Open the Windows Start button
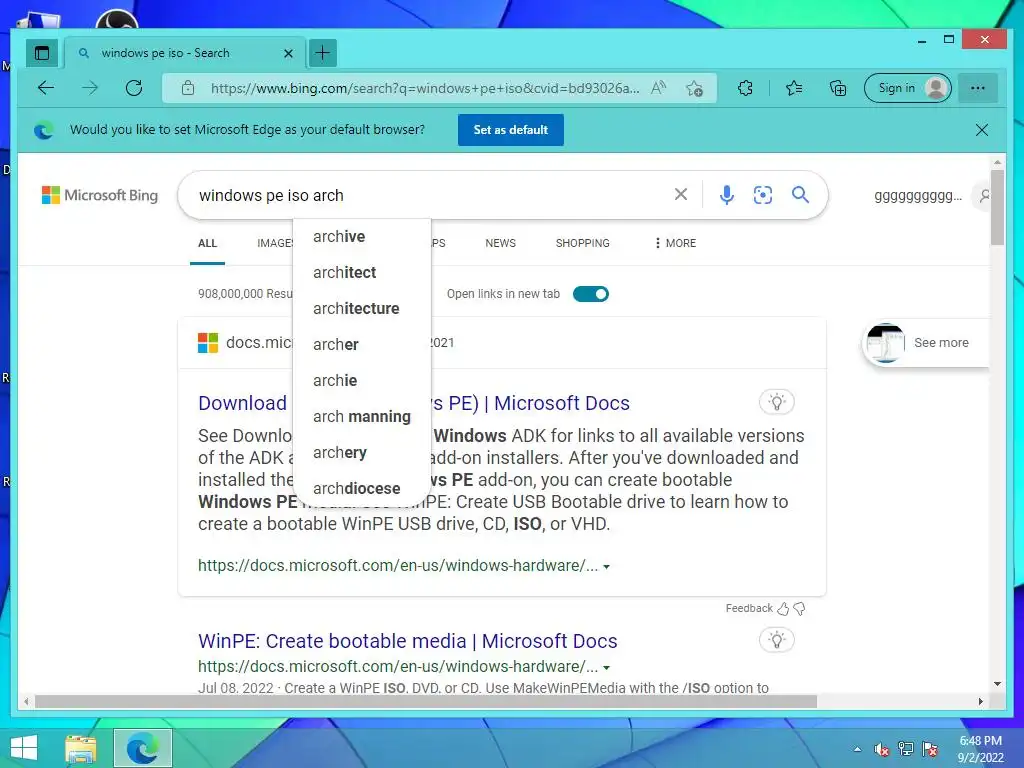 coord(24,748)
